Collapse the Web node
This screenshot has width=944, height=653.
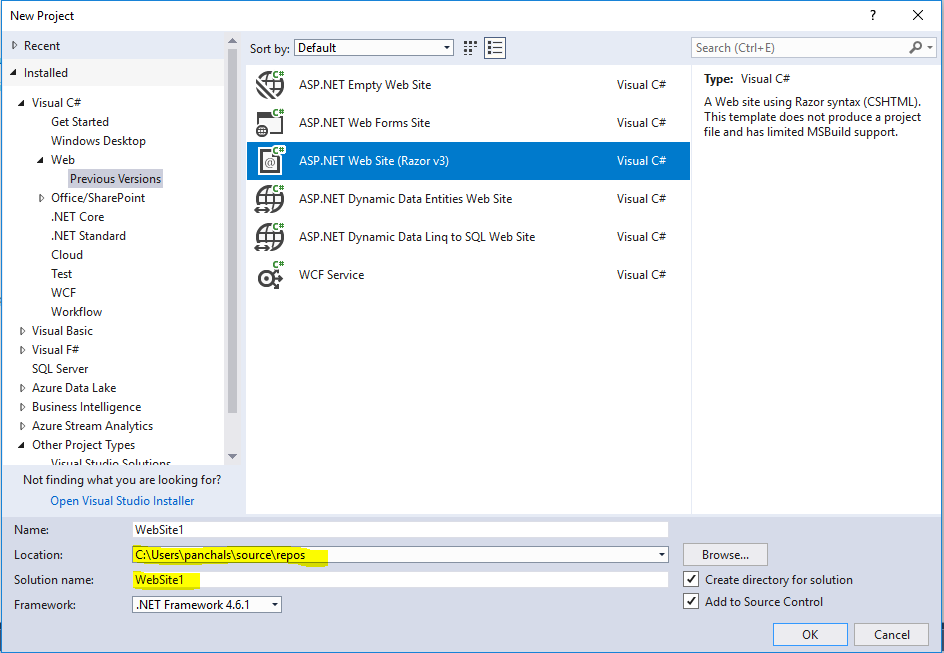40,160
